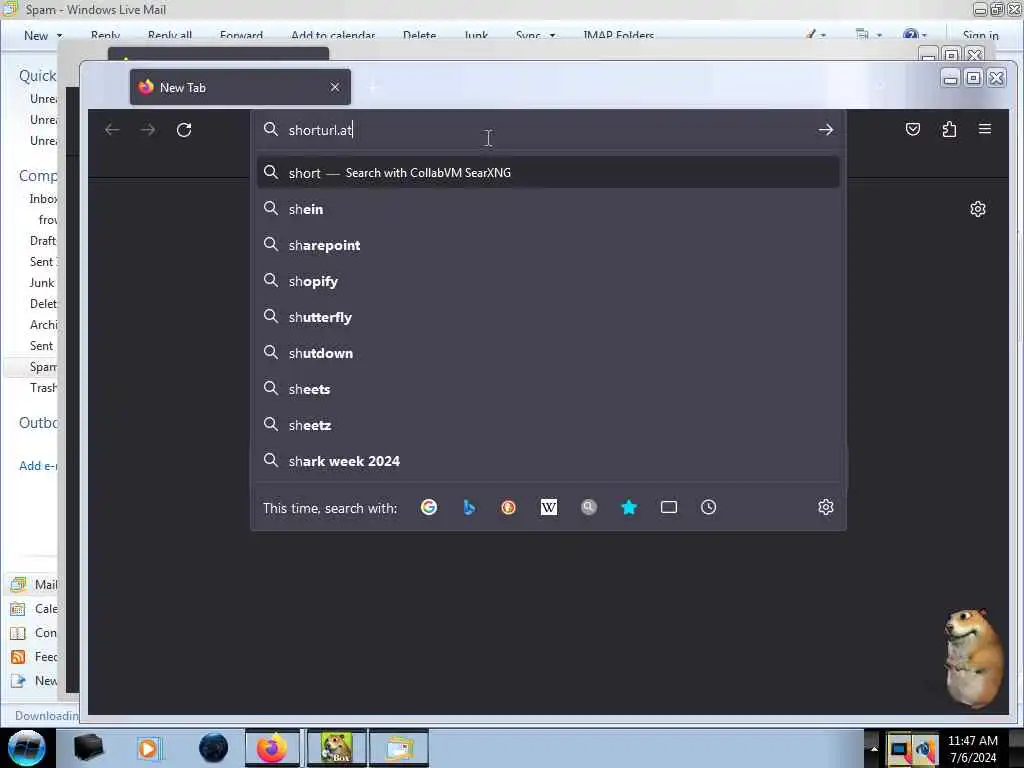Click the go arrow in address bar
Screen dimensions: 1024x768
(x=825, y=130)
